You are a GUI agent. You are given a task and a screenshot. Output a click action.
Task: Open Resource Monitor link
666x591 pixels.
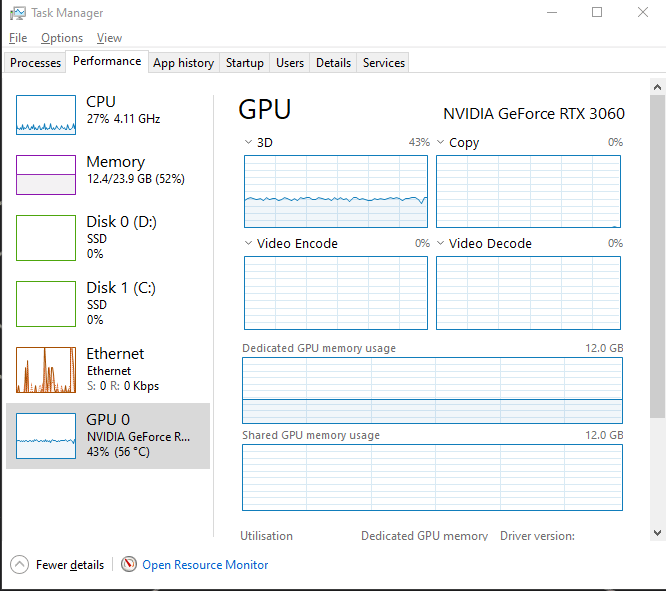click(205, 565)
